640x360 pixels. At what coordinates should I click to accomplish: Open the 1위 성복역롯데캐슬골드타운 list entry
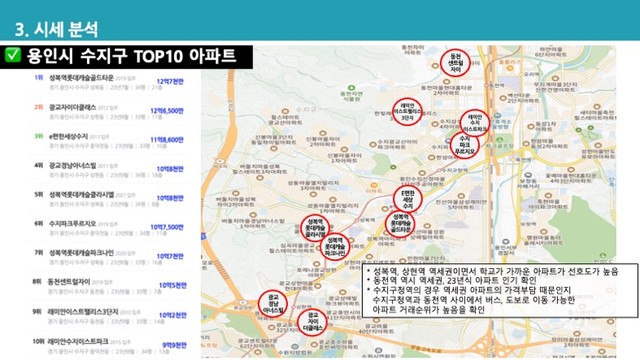pyautogui.click(x=109, y=82)
